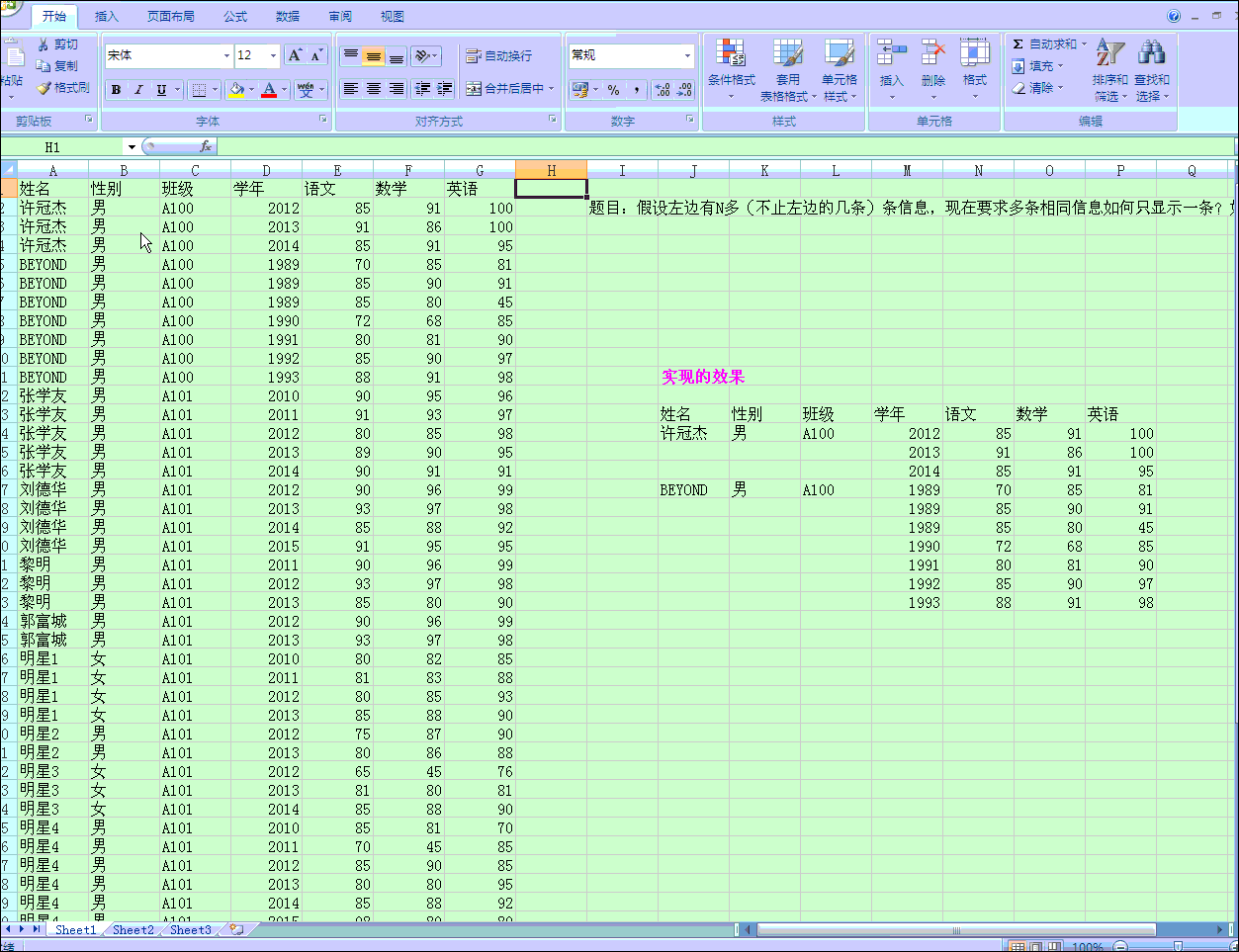The image size is (1239, 952).
Task: Apply the yellow fill color swatch
Action: (x=236, y=90)
